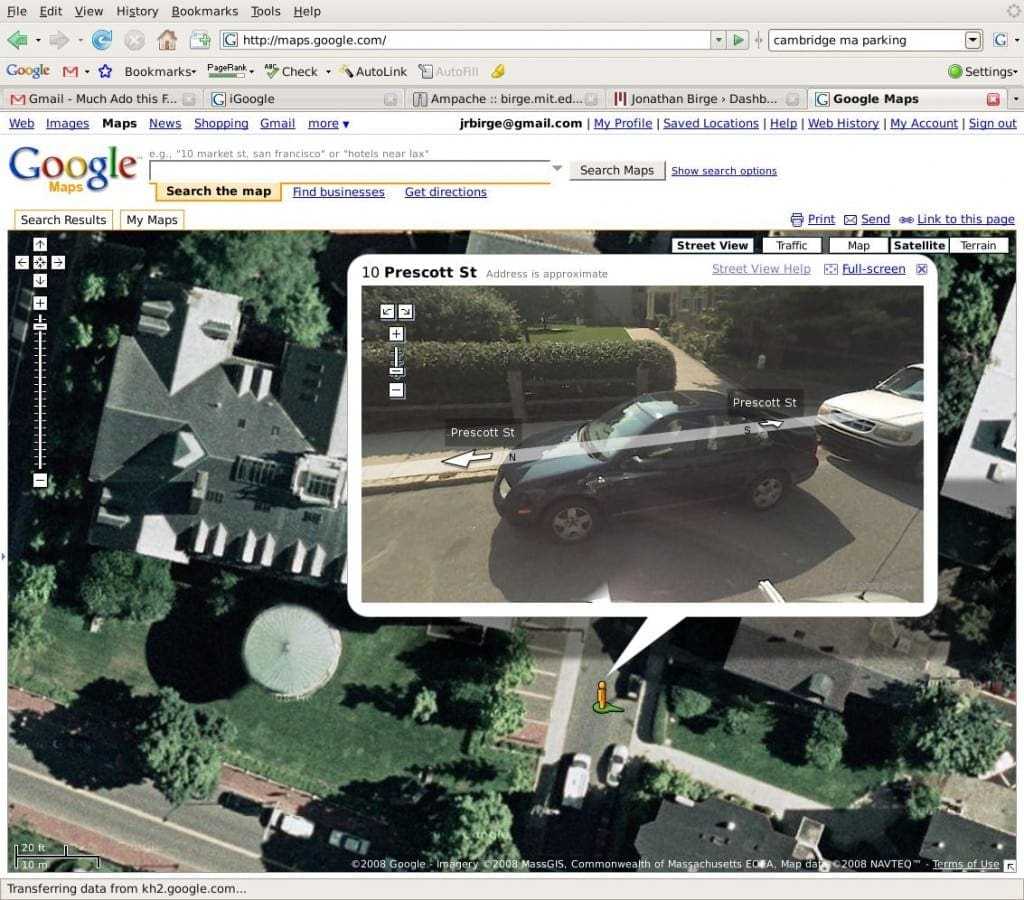The image size is (1024, 900).
Task: Expand the URL address bar history dropdown
Action: pos(718,40)
